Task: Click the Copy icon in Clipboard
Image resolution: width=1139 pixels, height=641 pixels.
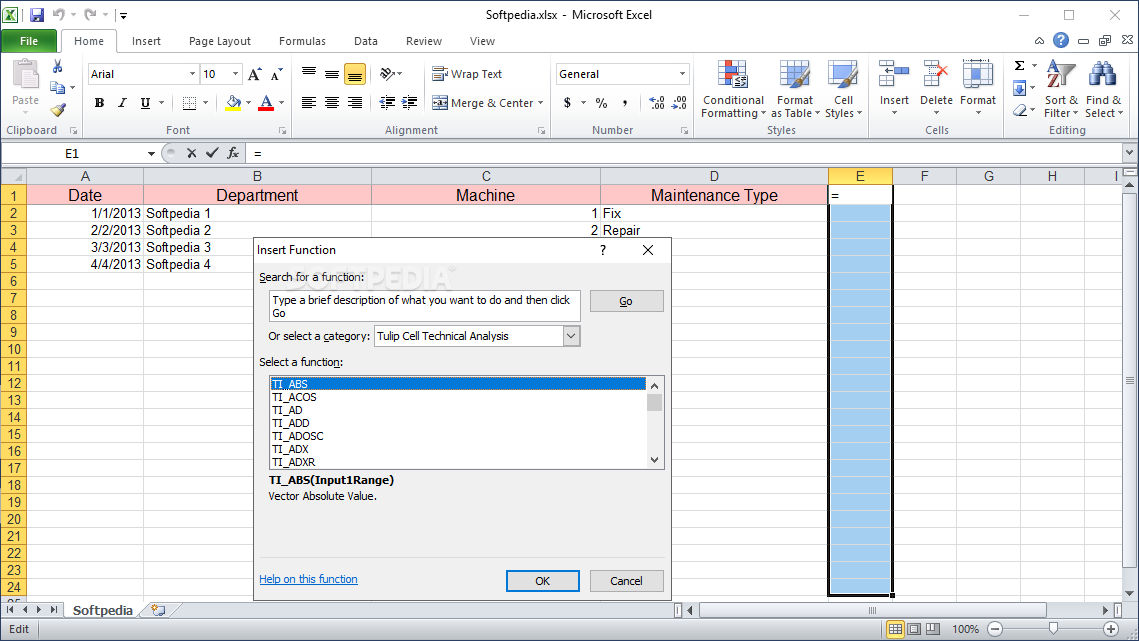Action: point(57,88)
